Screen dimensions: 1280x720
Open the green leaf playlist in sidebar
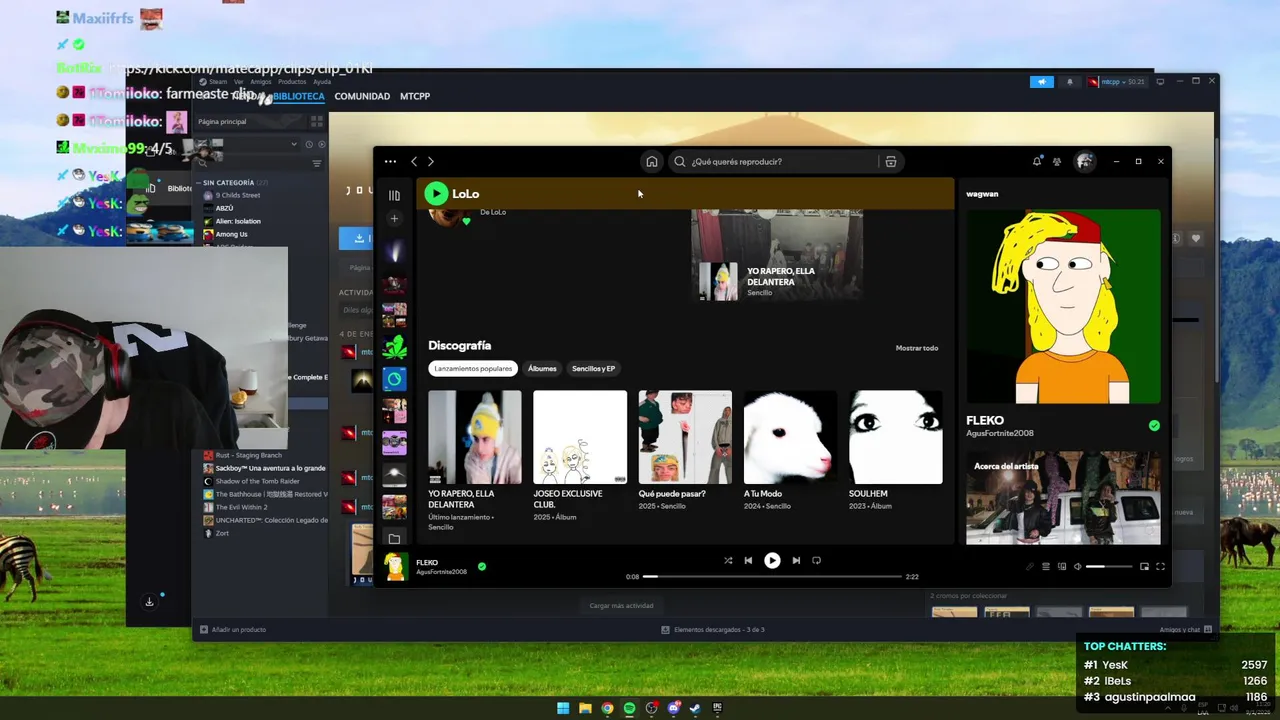coord(394,347)
